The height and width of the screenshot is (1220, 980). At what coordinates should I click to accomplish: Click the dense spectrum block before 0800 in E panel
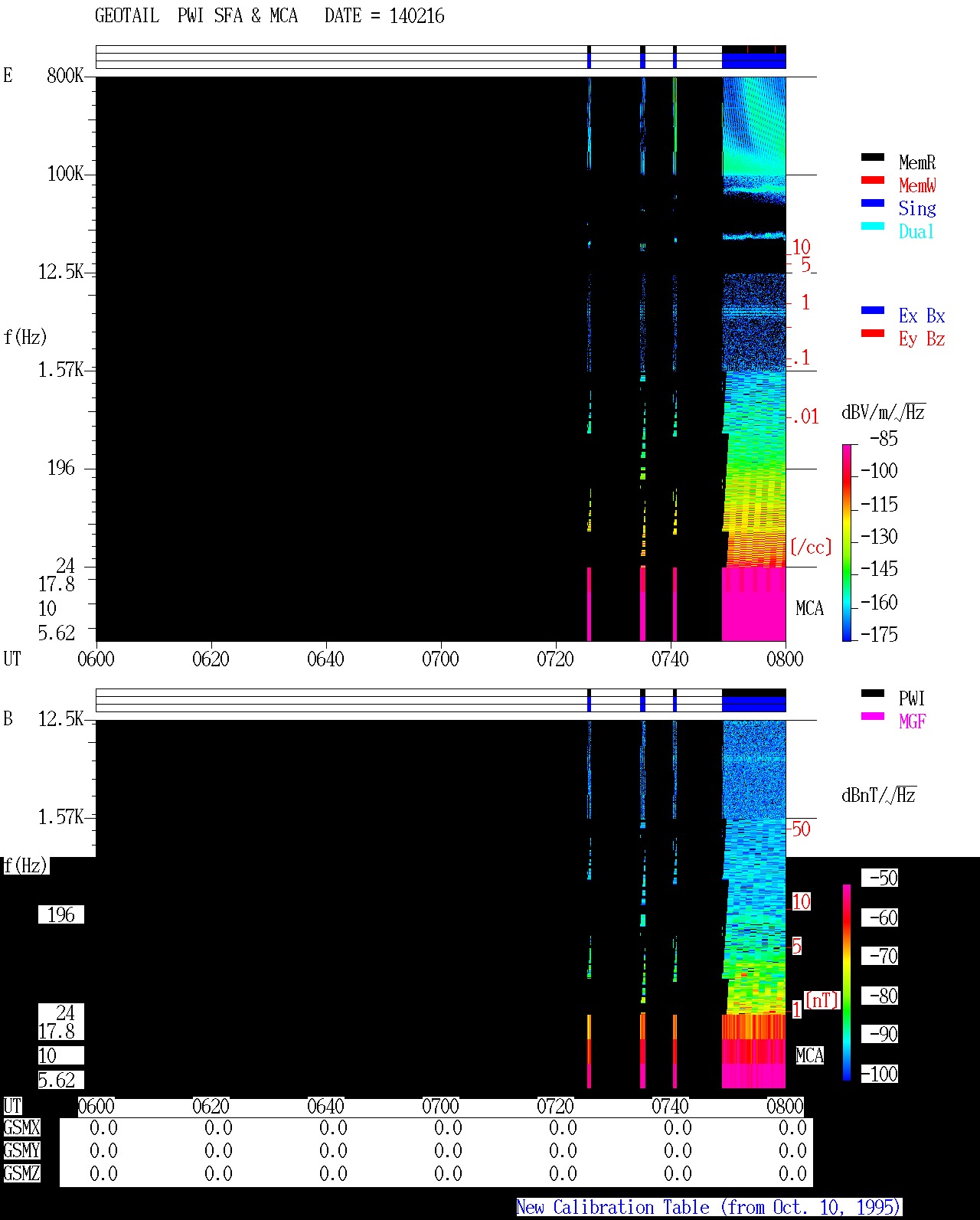[x=754, y=322]
